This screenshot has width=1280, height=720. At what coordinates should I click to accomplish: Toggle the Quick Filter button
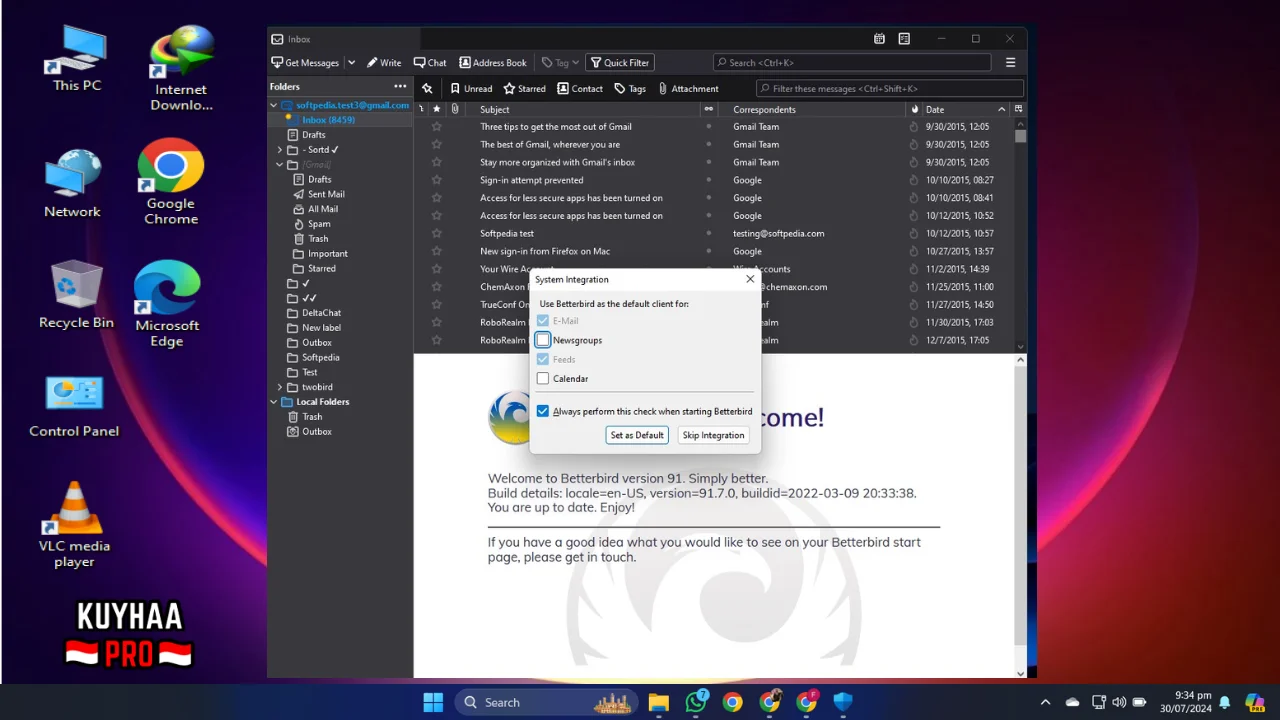pos(620,62)
